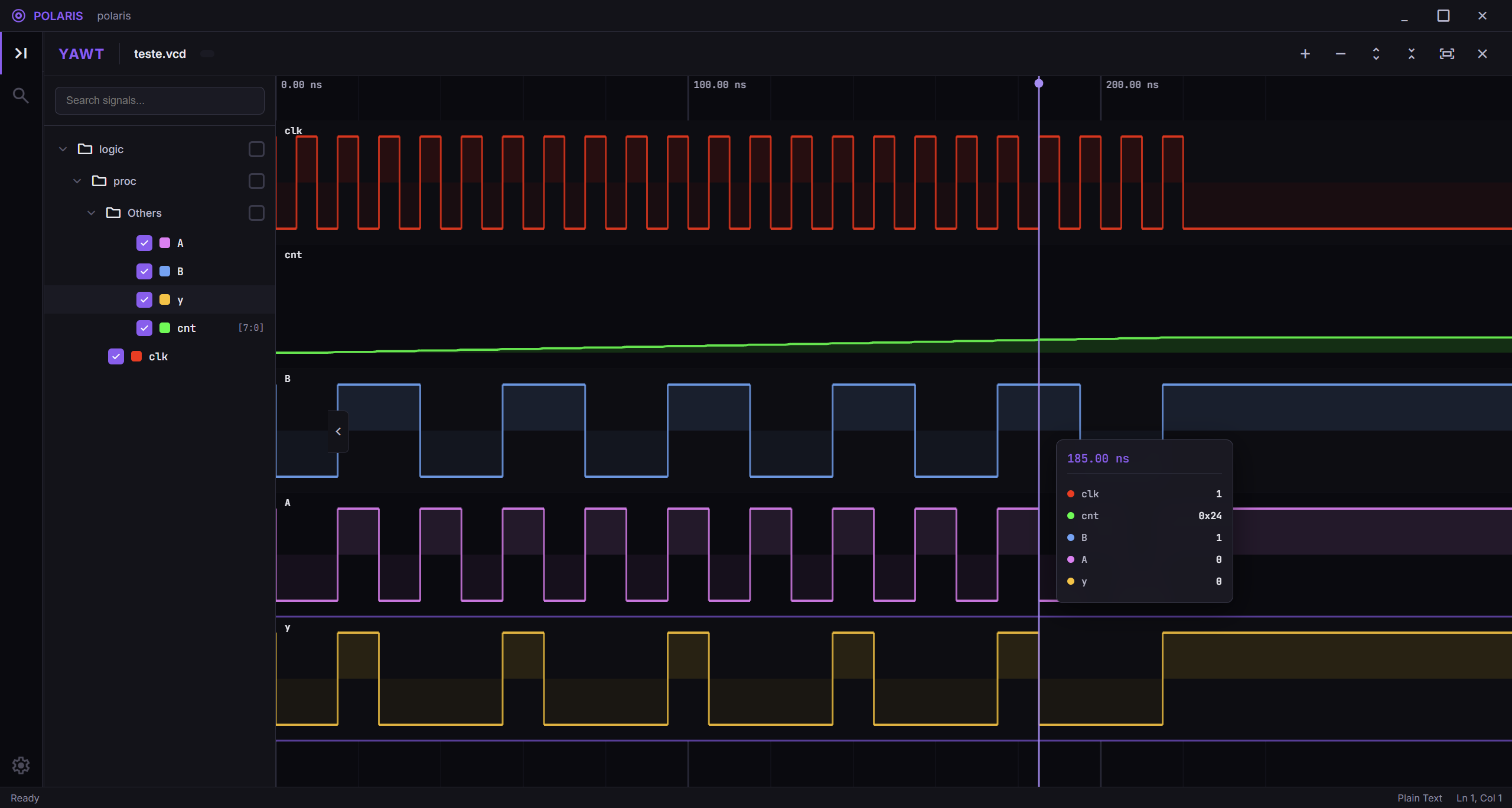The height and width of the screenshot is (808, 1512).
Task: Click the Polaris logo icon in title bar
Action: click(19, 16)
